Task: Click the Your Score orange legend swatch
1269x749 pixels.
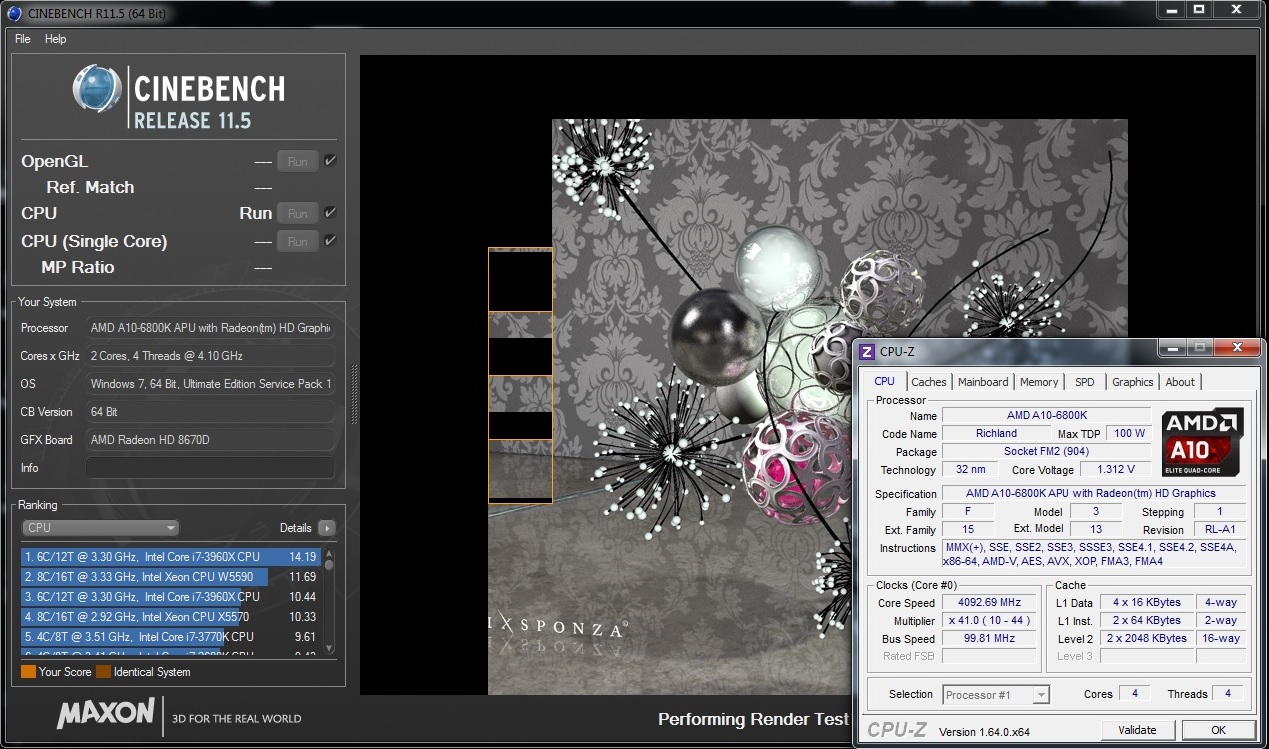Action: tap(28, 672)
